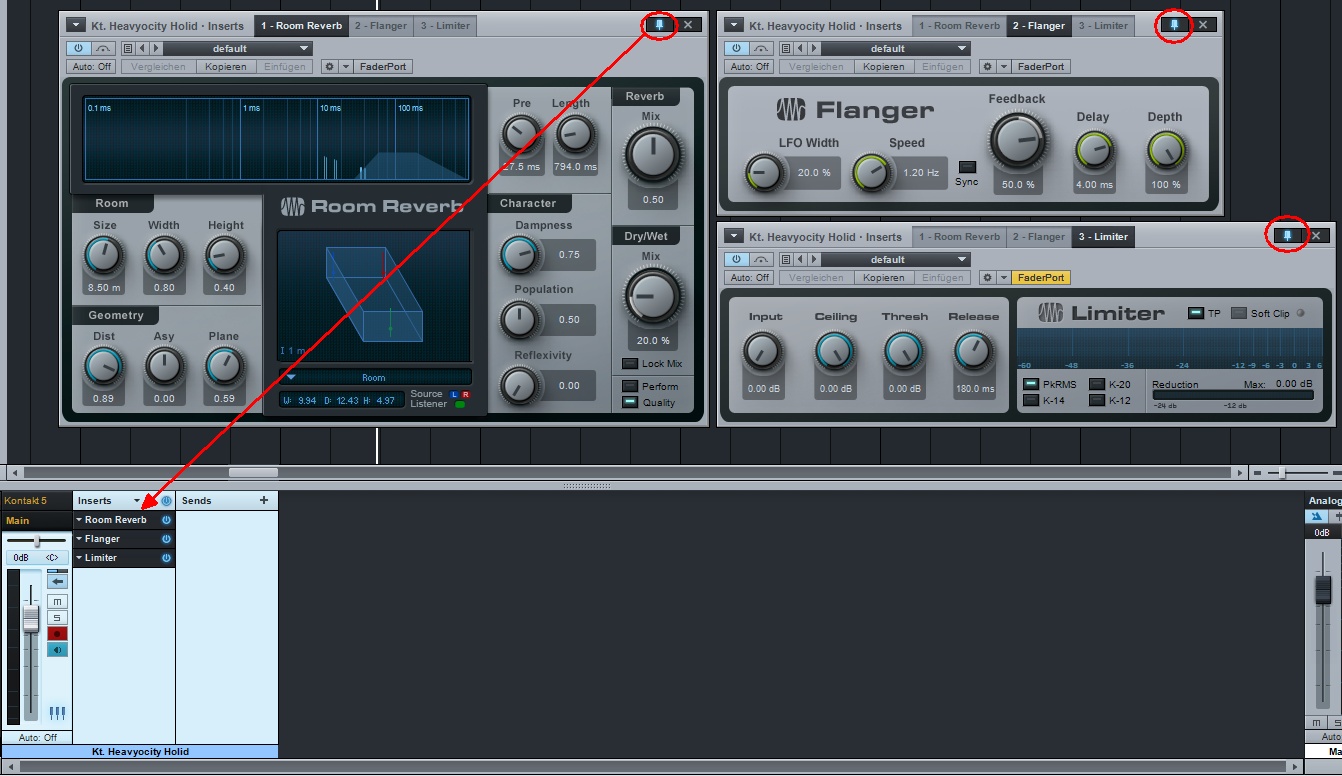
Task: Solo the Kt. Heavyocity Holid channel
Action: point(57,617)
